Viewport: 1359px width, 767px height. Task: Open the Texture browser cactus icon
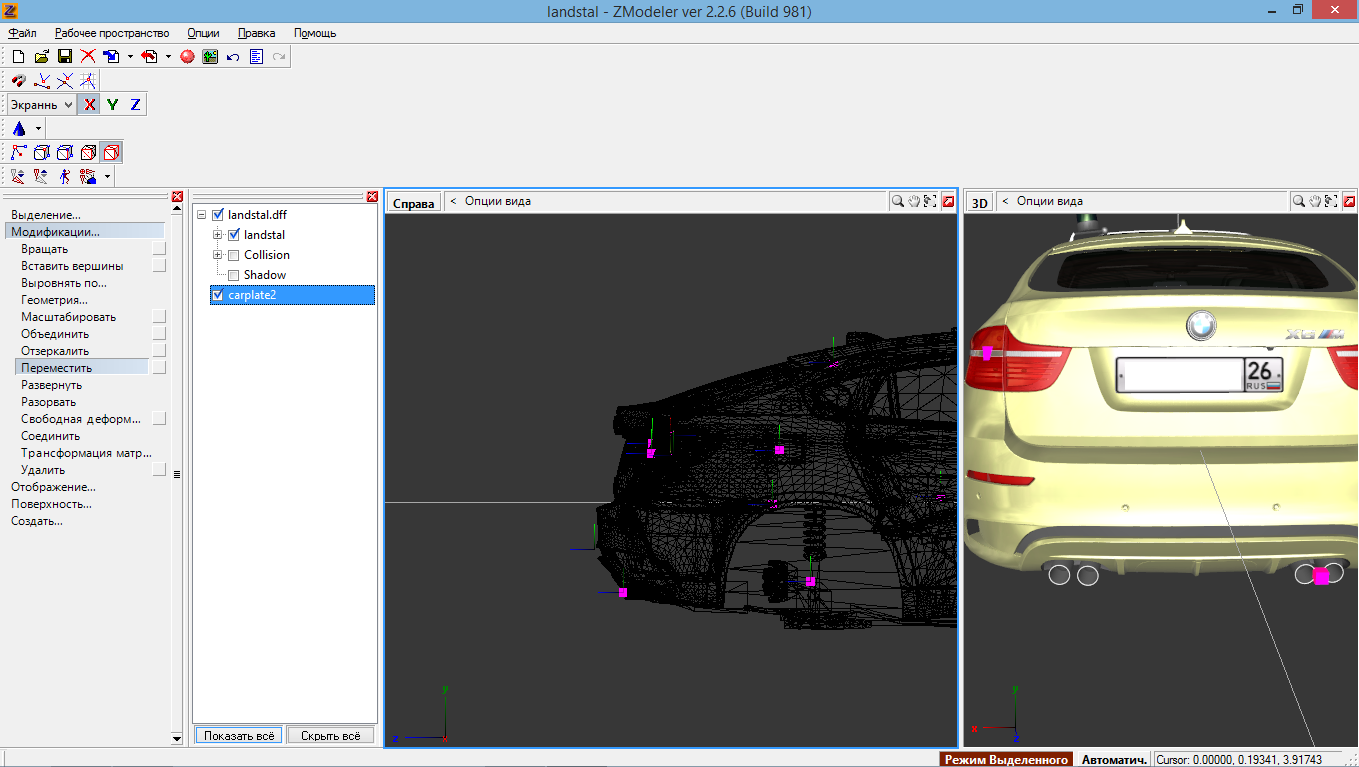[x=210, y=57]
